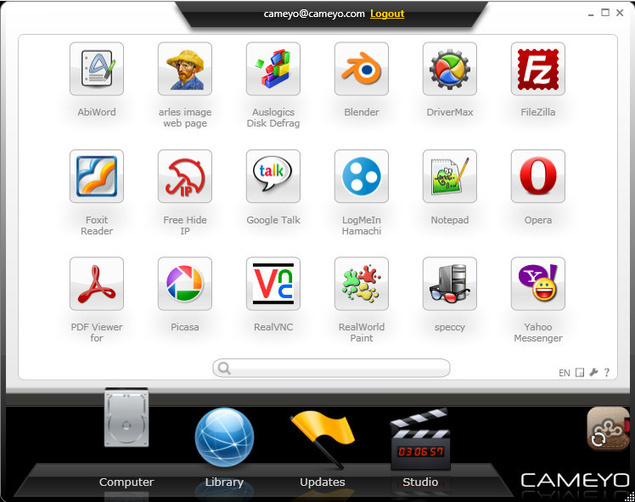Click the AbiWord app icon
Viewport: 635px width, 502px height.
pyautogui.click(x=97, y=69)
